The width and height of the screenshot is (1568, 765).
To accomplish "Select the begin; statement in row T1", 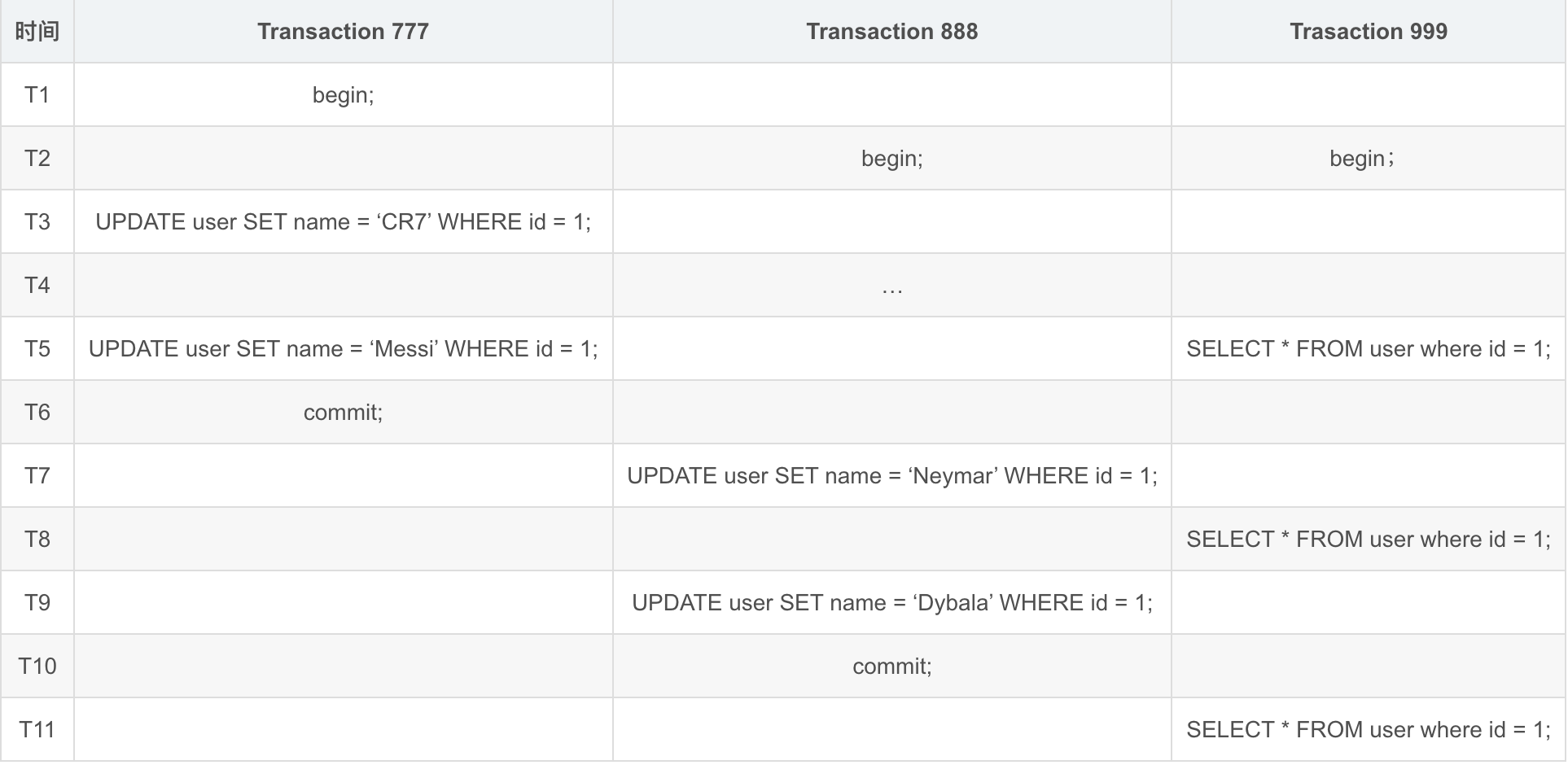I will click(343, 95).
